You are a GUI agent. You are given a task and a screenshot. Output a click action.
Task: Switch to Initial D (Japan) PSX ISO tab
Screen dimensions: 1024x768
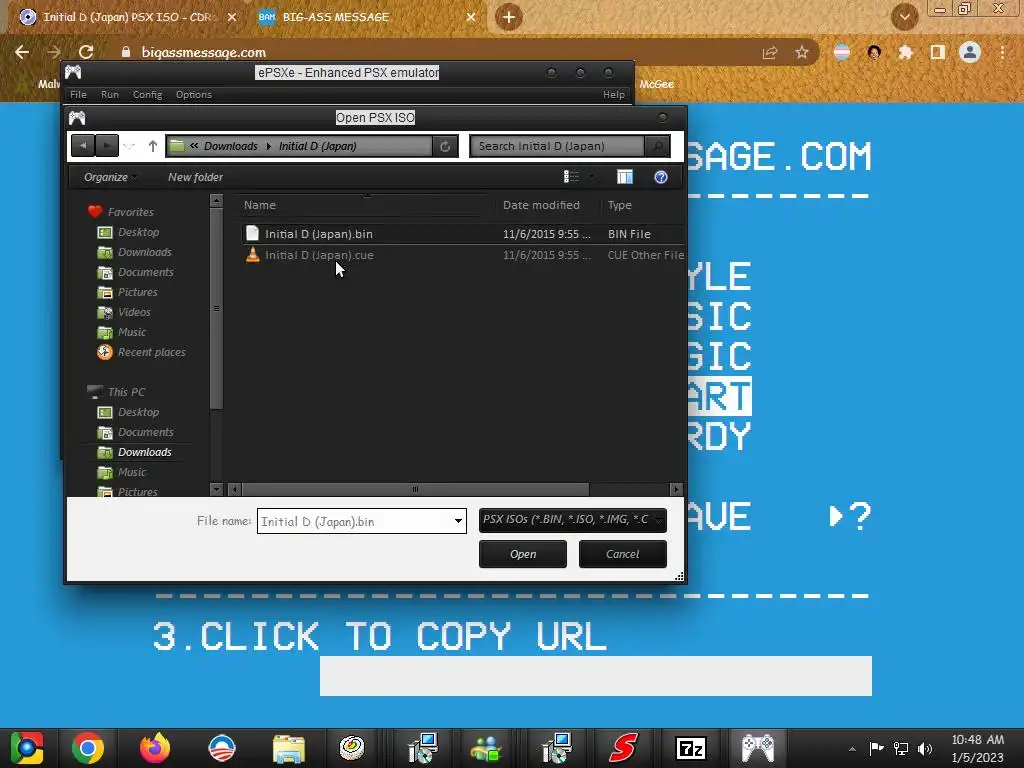[x=129, y=17]
